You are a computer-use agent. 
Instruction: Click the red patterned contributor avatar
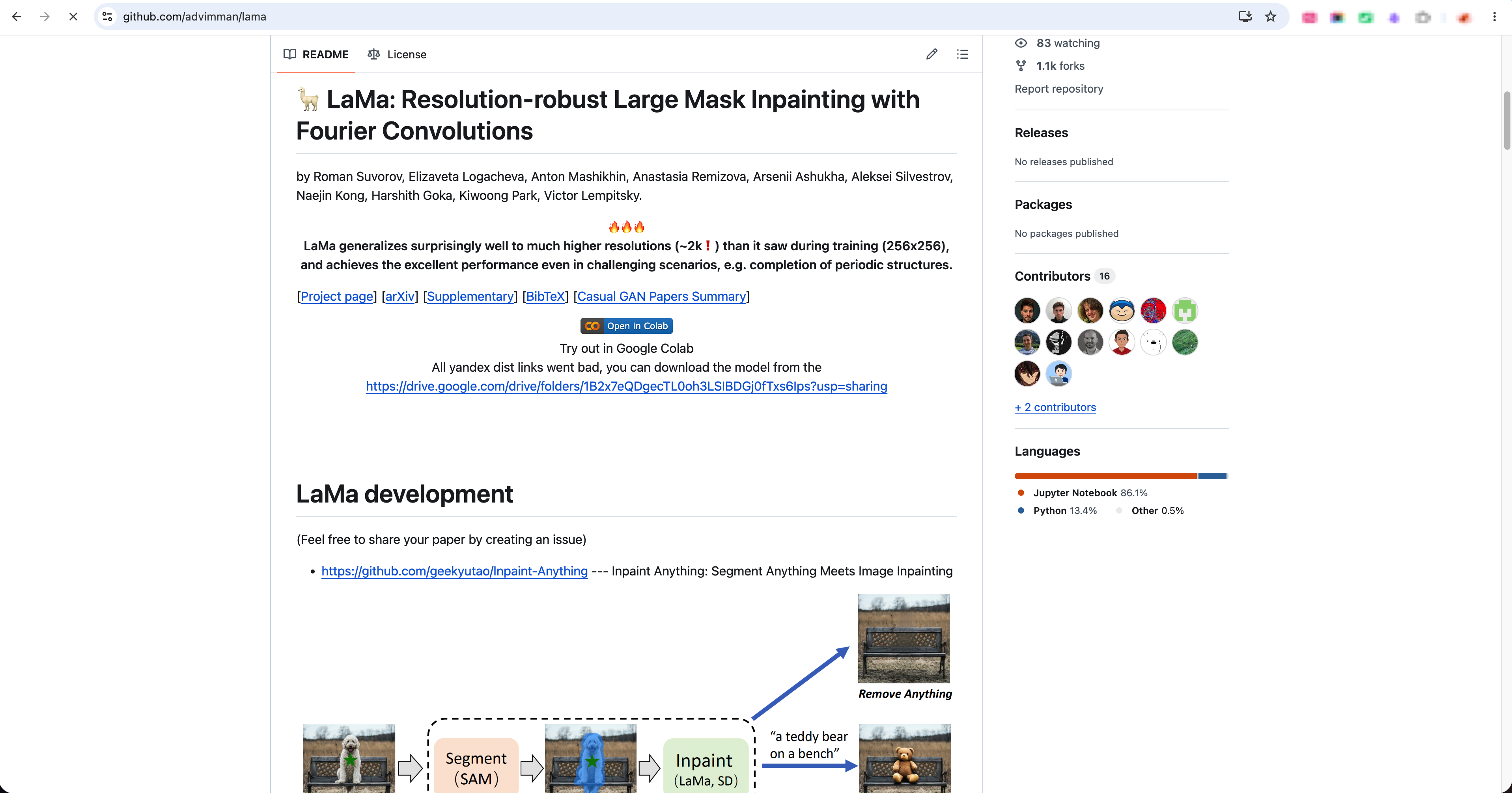(1154, 311)
